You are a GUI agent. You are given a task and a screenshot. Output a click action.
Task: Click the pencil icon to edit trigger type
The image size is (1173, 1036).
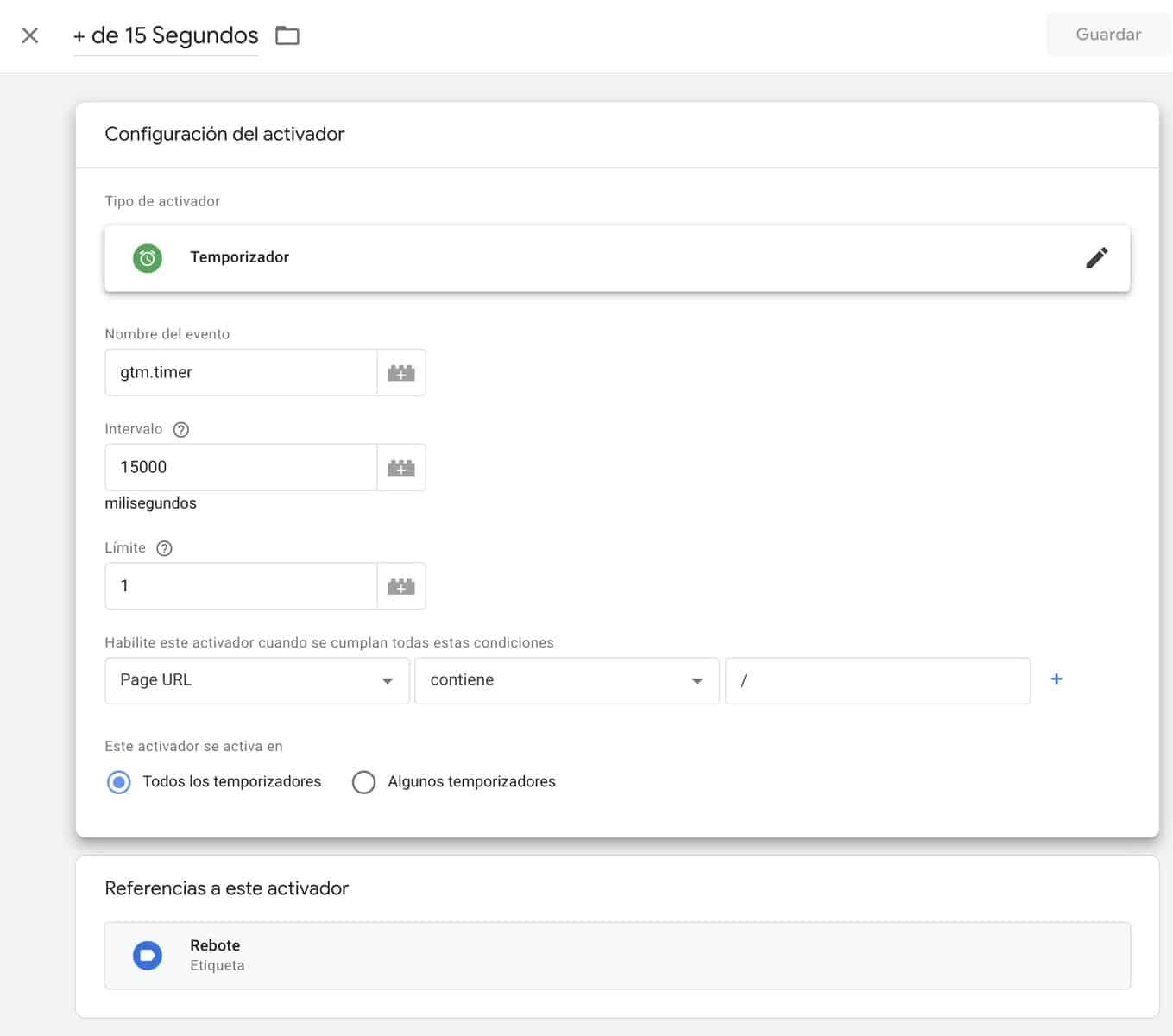pos(1096,257)
